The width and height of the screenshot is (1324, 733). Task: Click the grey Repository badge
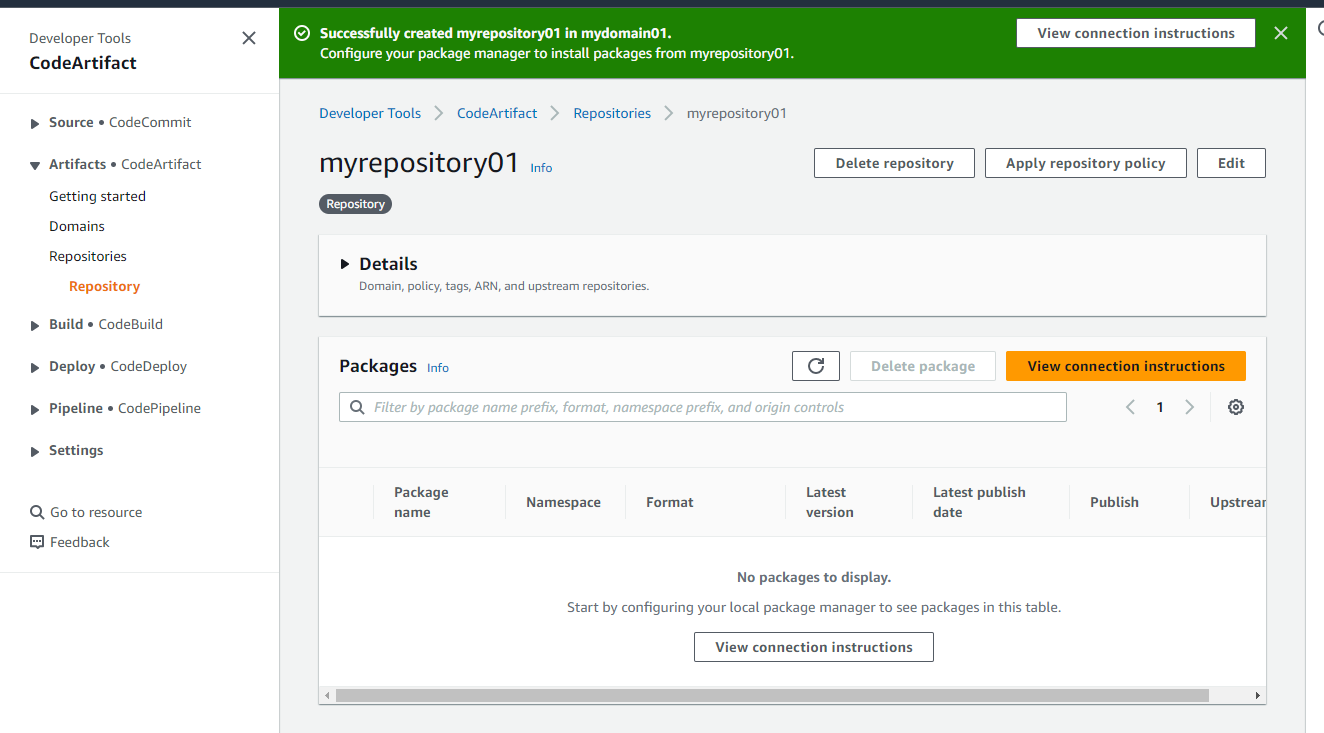point(355,204)
